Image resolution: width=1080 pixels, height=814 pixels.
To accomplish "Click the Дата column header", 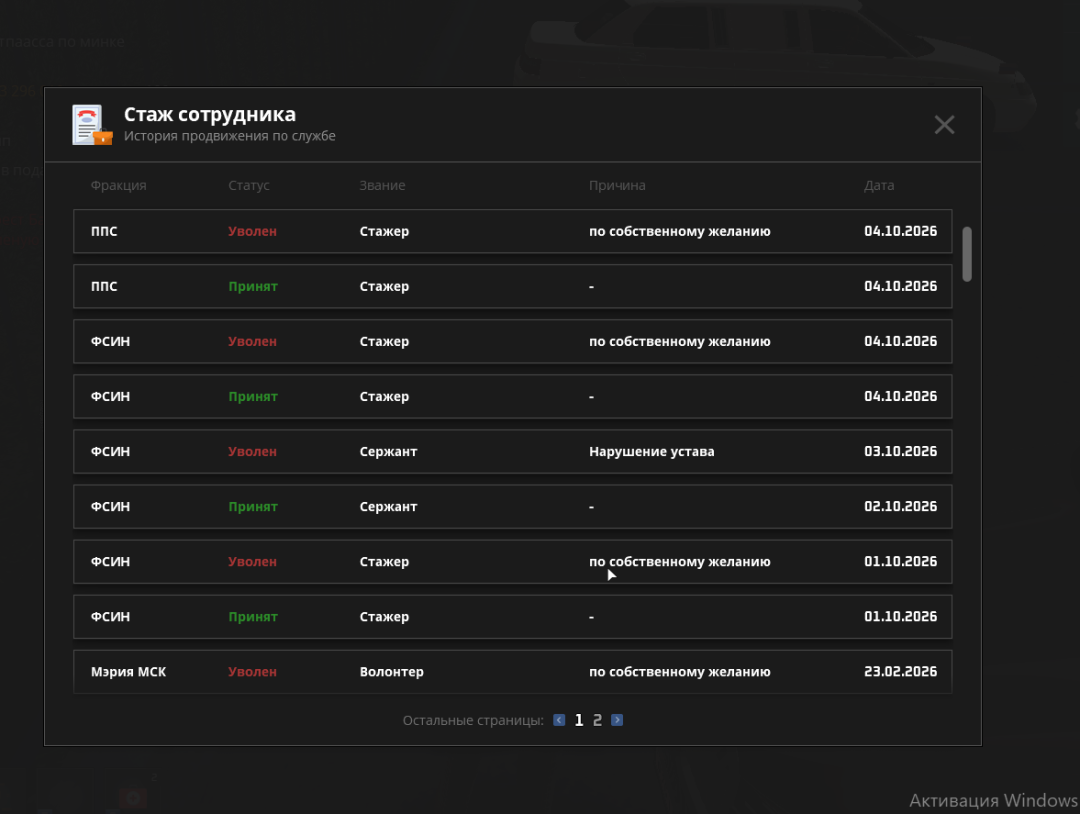I will click(x=879, y=185).
